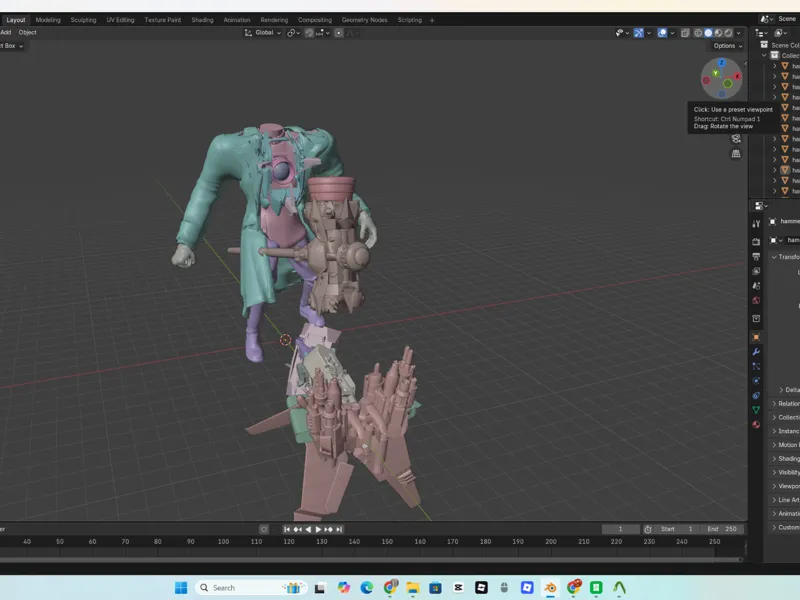800x600 pixels.
Task: Toggle snapping magnet in header
Action: (x=309, y=33)
